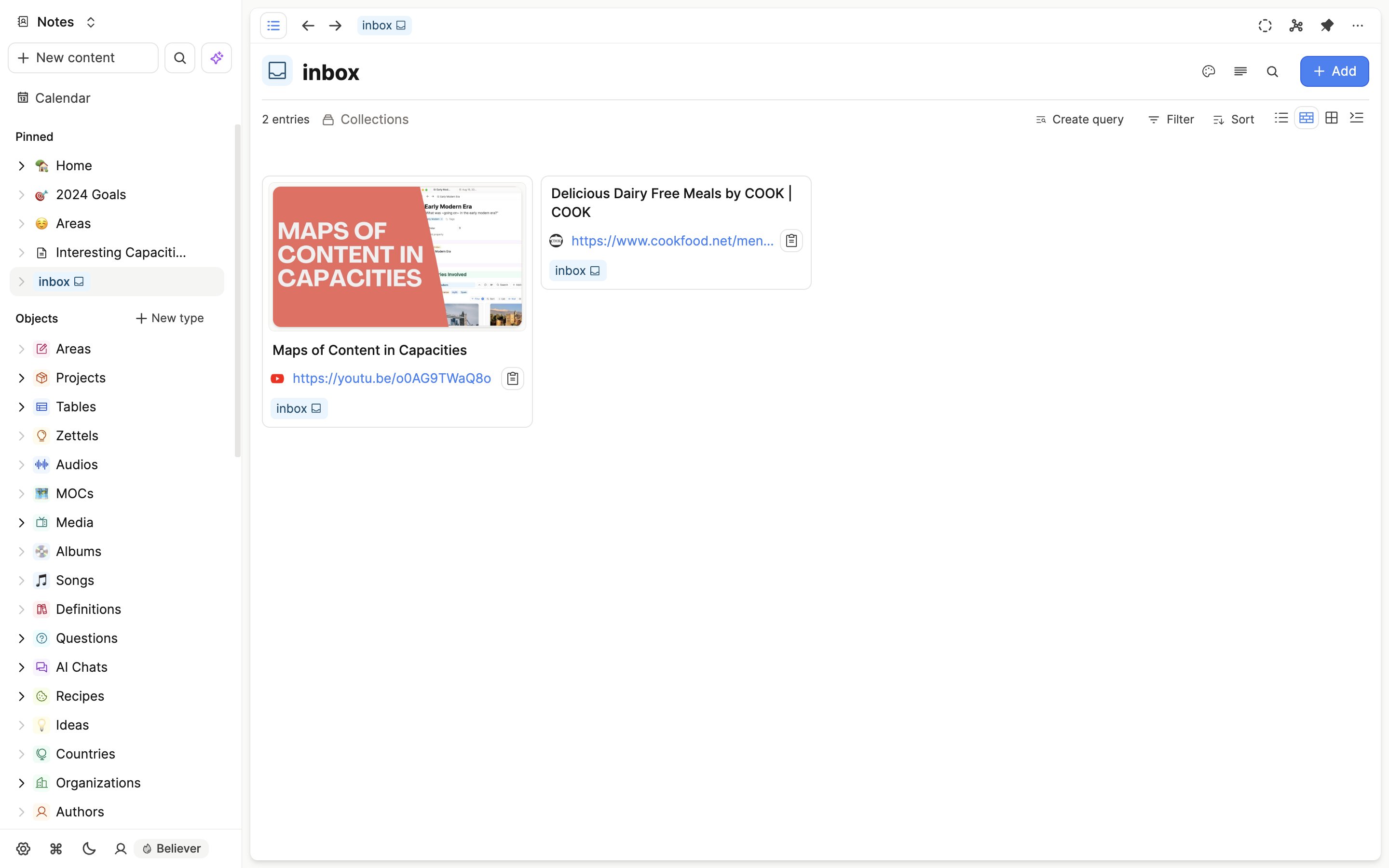Open the MOCs object type
This screenshot has width=1389, height=868.
coord(75,494)
